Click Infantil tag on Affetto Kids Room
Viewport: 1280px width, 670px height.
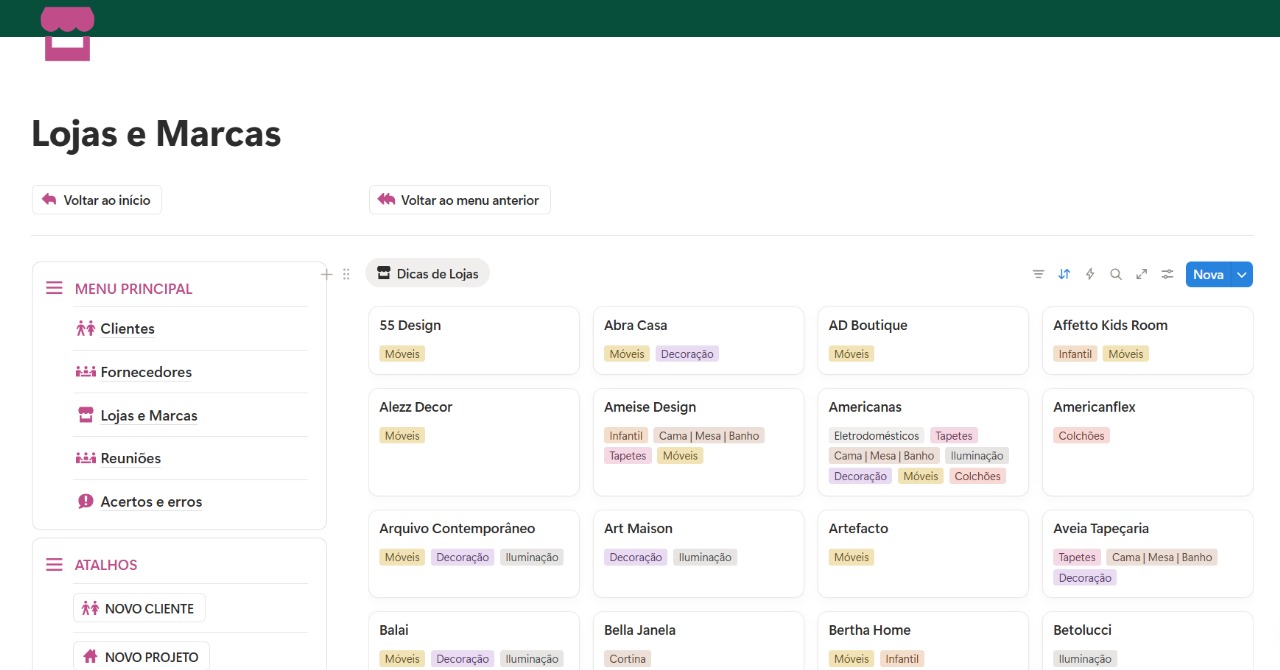(1076, 354)
